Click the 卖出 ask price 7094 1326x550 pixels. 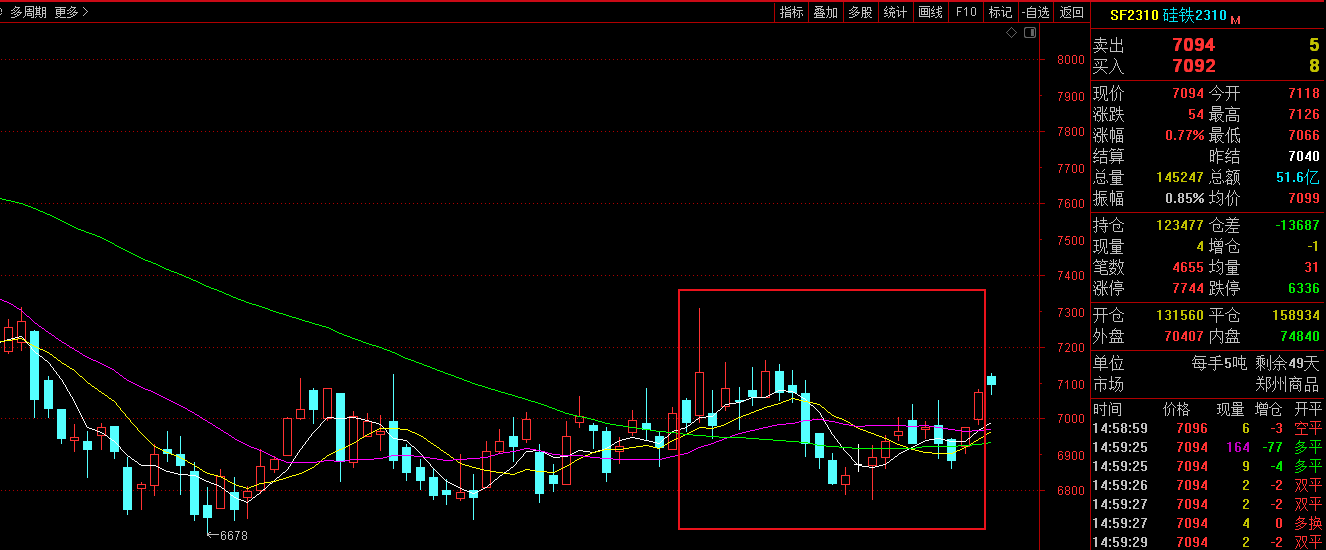click(x=1193, y=45)
